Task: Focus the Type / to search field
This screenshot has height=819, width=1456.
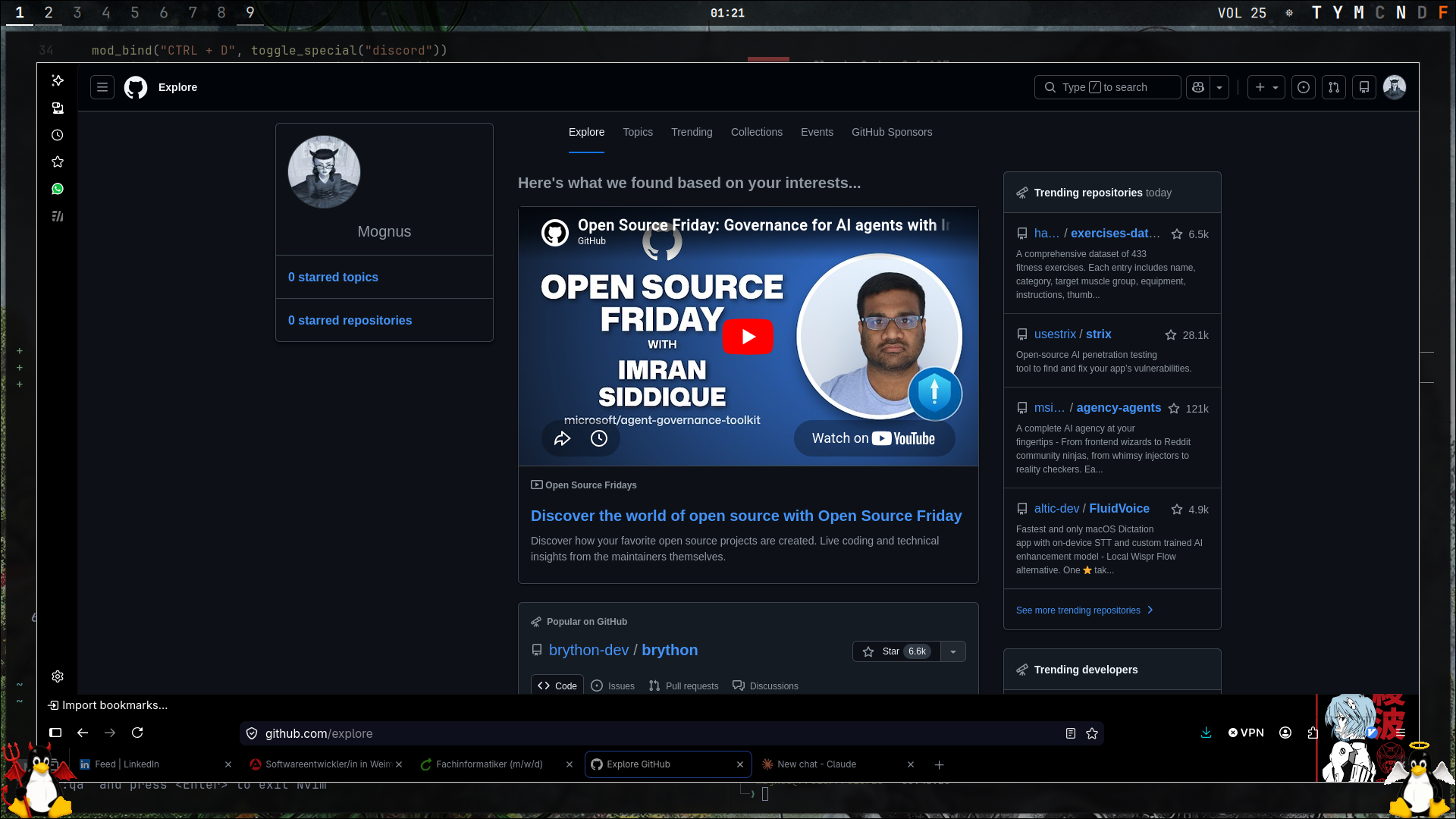Action: (x=1107, y=87)
